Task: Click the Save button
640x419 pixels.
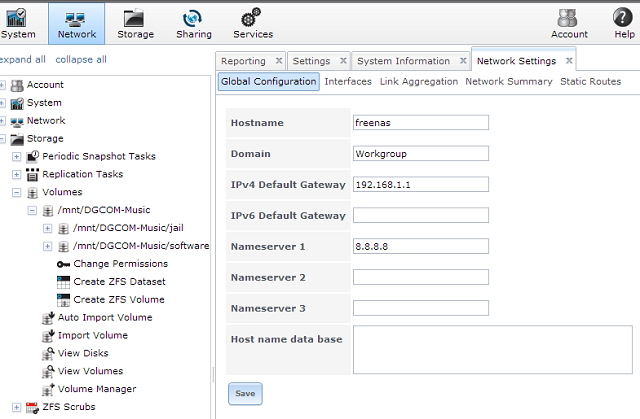Action: point(245,394)
